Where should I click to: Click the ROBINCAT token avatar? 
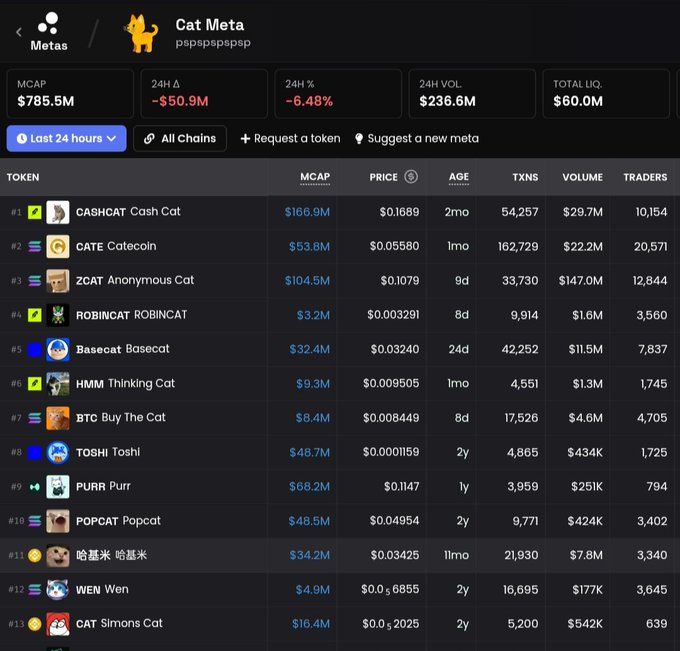[58, 315]
